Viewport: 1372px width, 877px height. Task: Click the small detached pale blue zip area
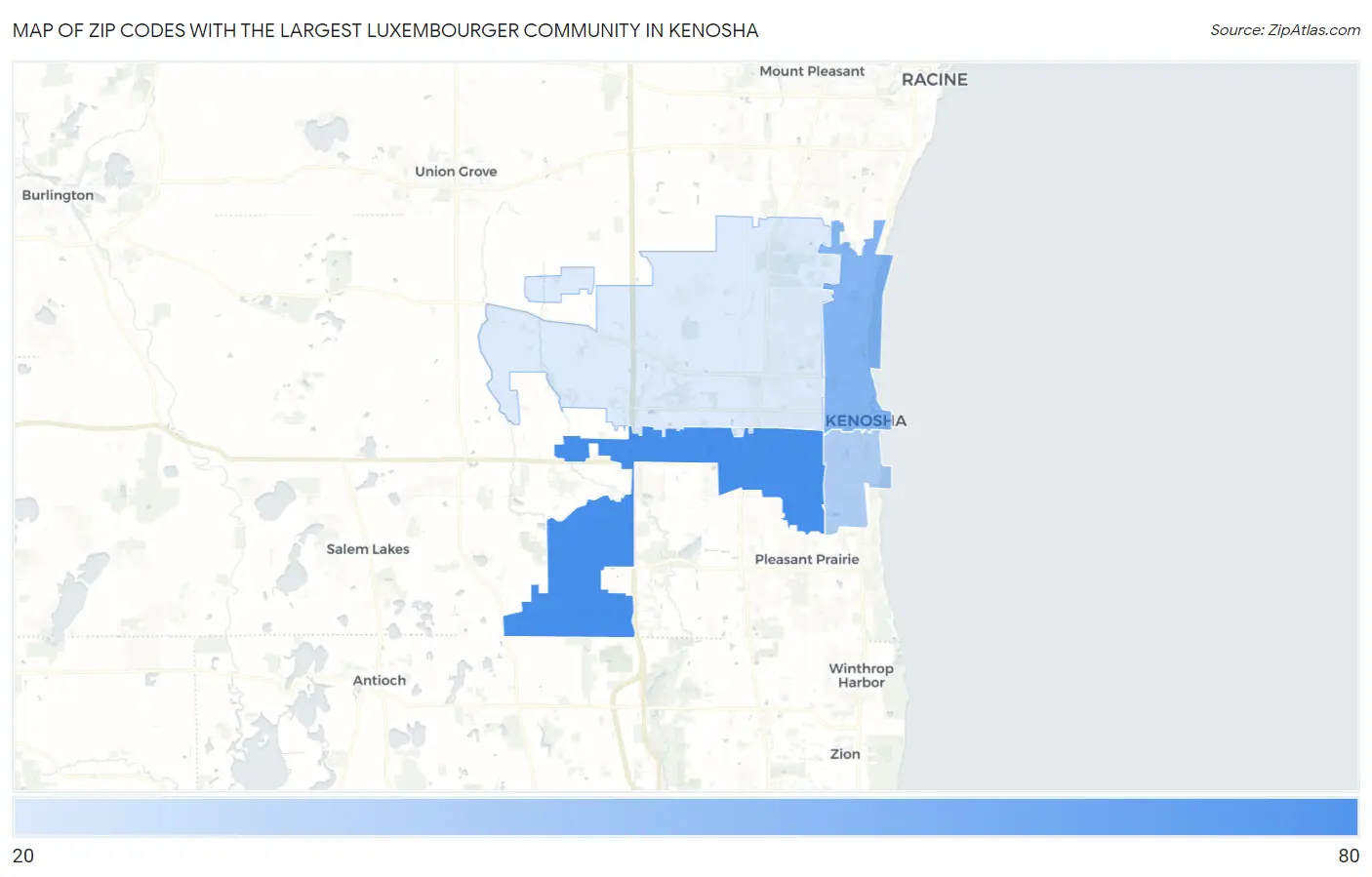pos(558,285)
